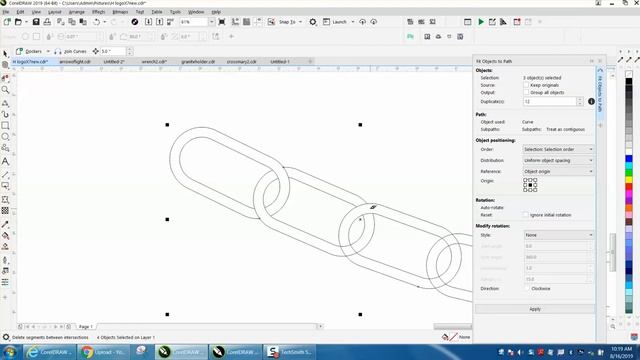Click the green Run macro play icon
The height and width of the screenshot is (360, 640).
(x=481, y=22)
